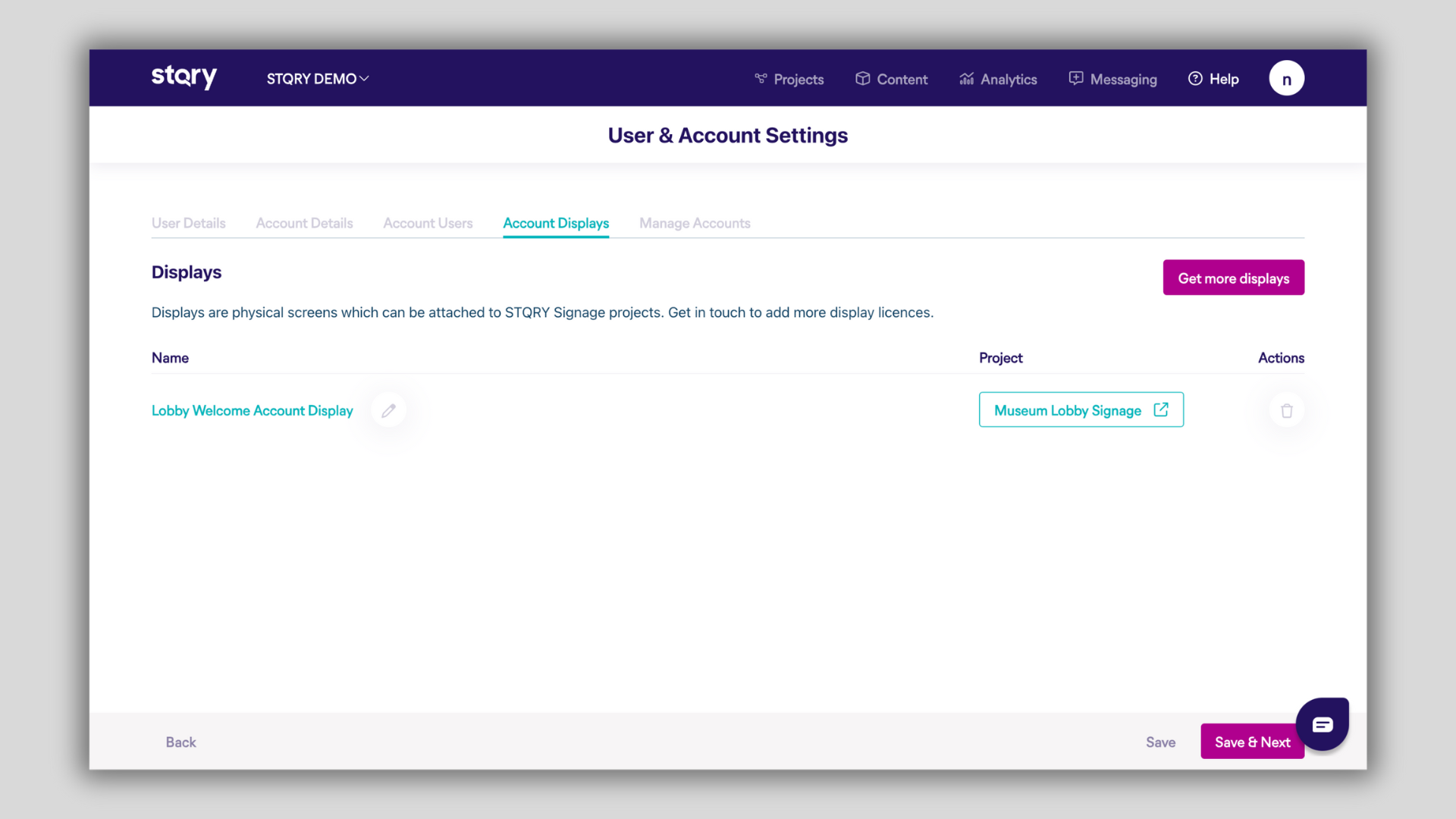Delete the display with the trash icon
Image resolution: width=1456 pixels, height=819 pixels.
(1286, 410)
